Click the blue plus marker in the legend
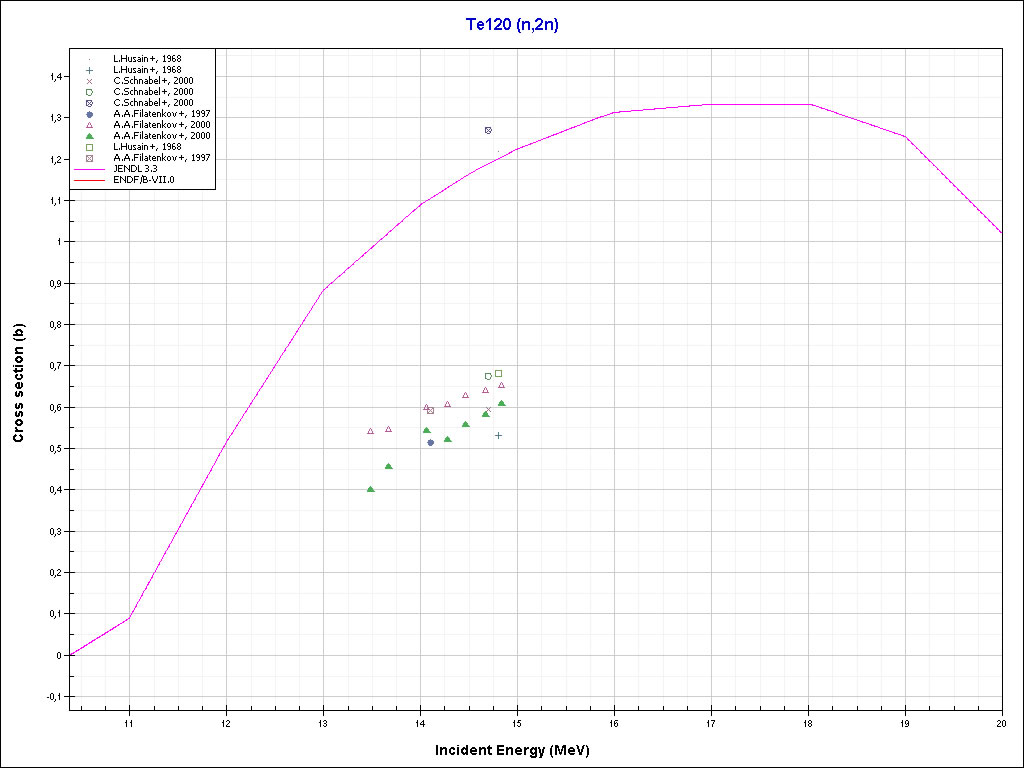 (89, 69)
